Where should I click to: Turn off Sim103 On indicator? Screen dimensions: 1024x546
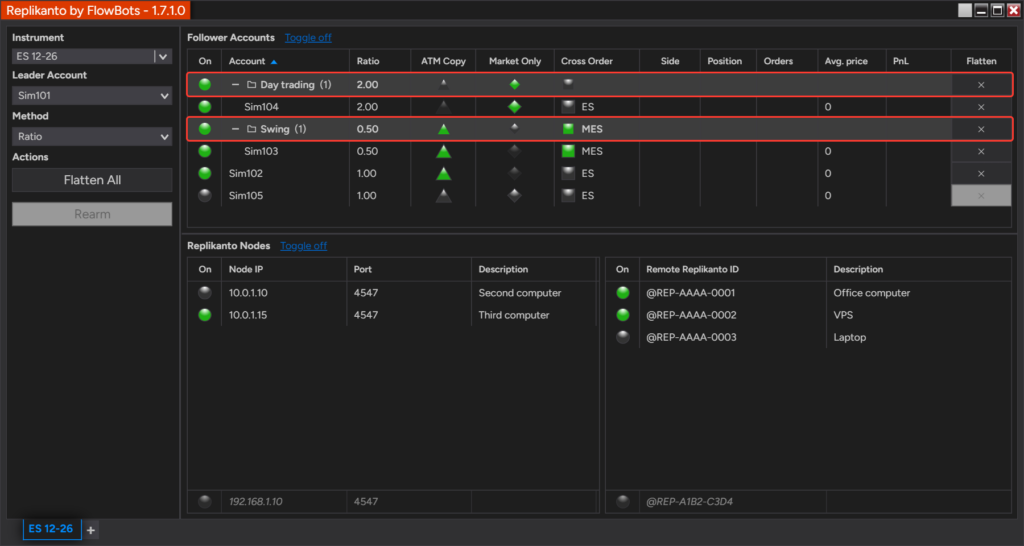(205, 151)
